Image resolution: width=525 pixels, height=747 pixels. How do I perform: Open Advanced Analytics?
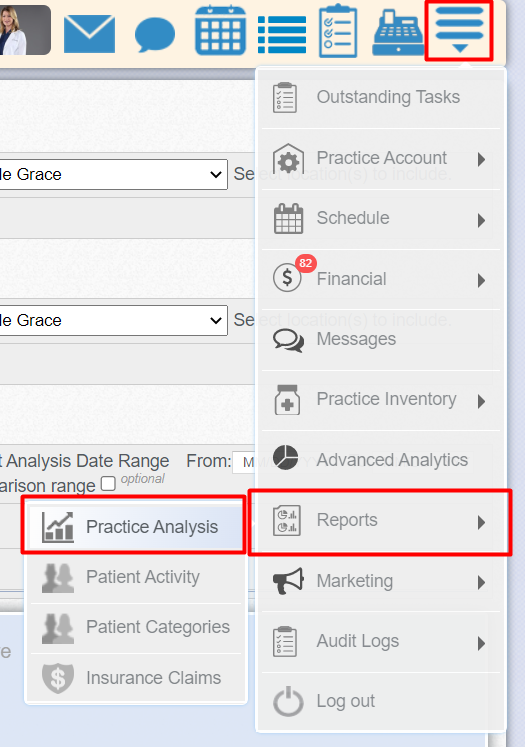[x=381, y=460]
